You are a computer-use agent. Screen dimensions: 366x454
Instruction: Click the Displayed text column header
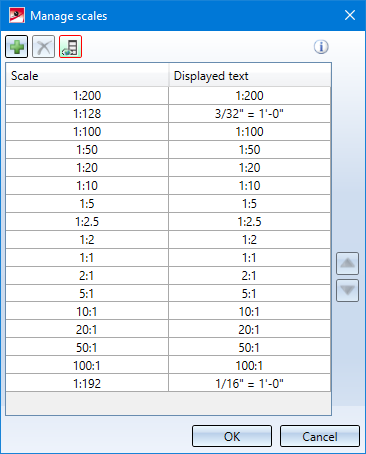tap(250, 75)
